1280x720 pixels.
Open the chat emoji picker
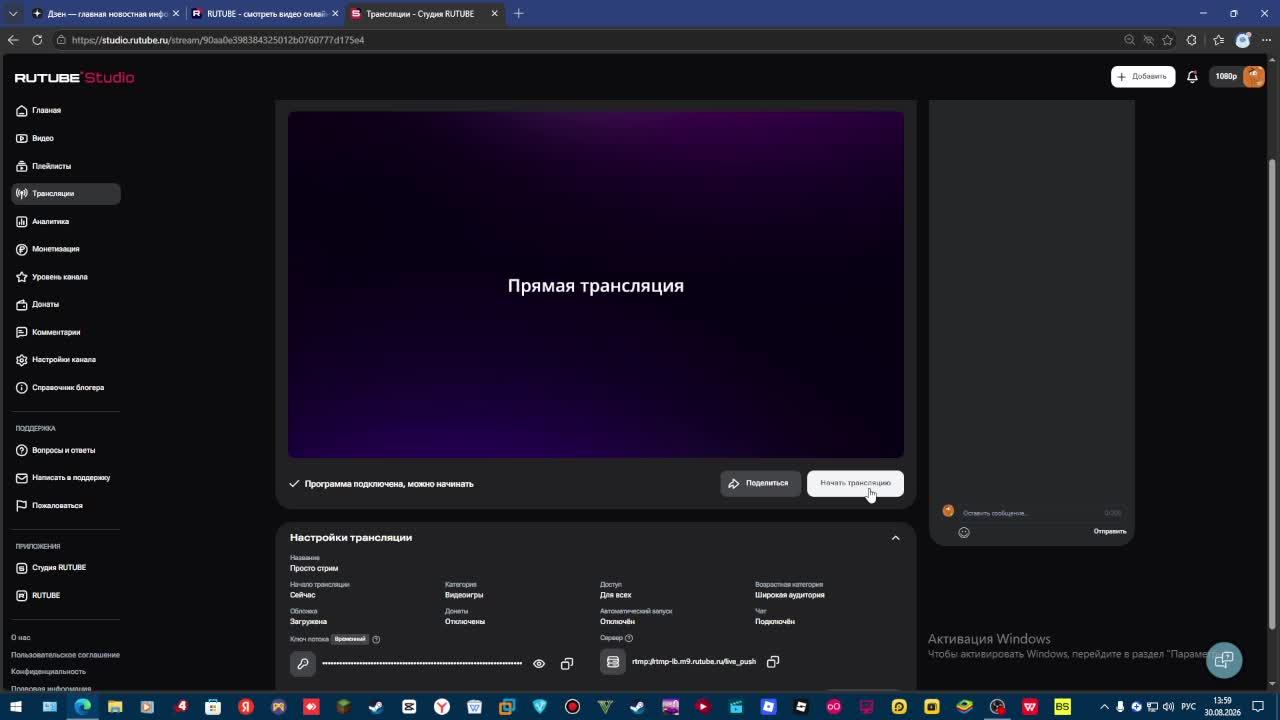pyautogui.click(x=964, y=533)
